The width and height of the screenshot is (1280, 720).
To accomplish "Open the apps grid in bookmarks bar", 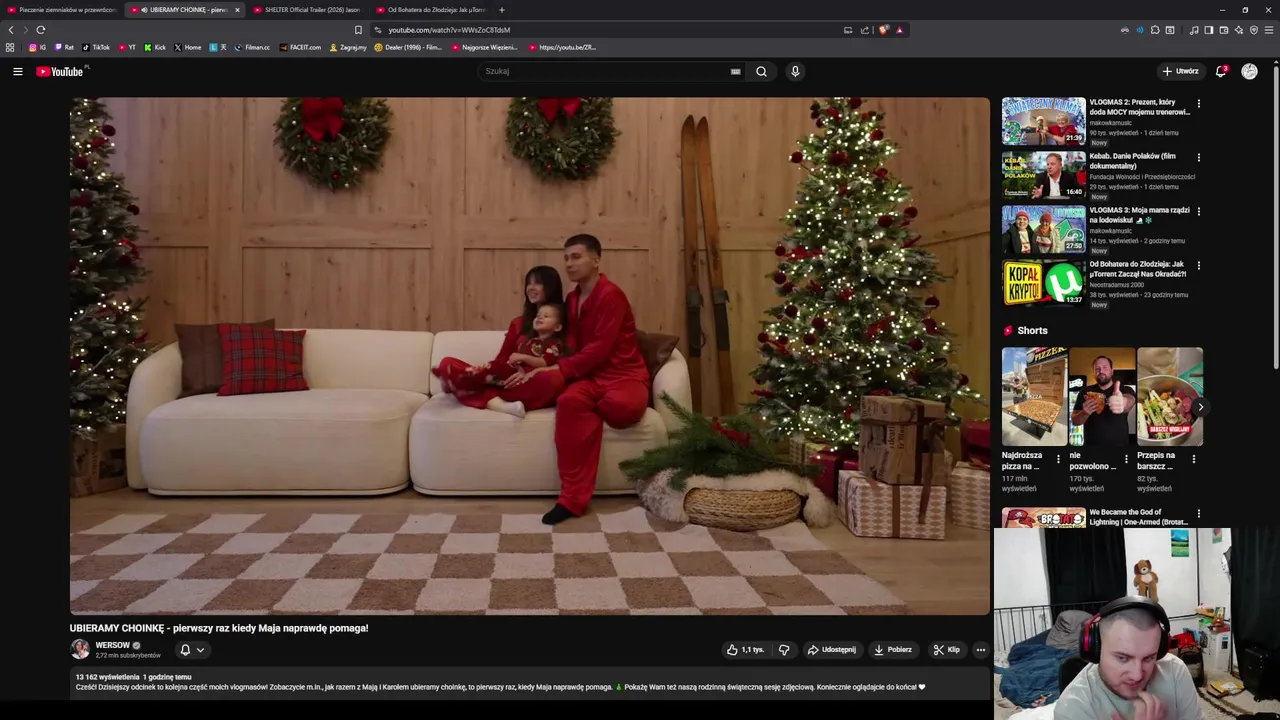I will (10, 47).
